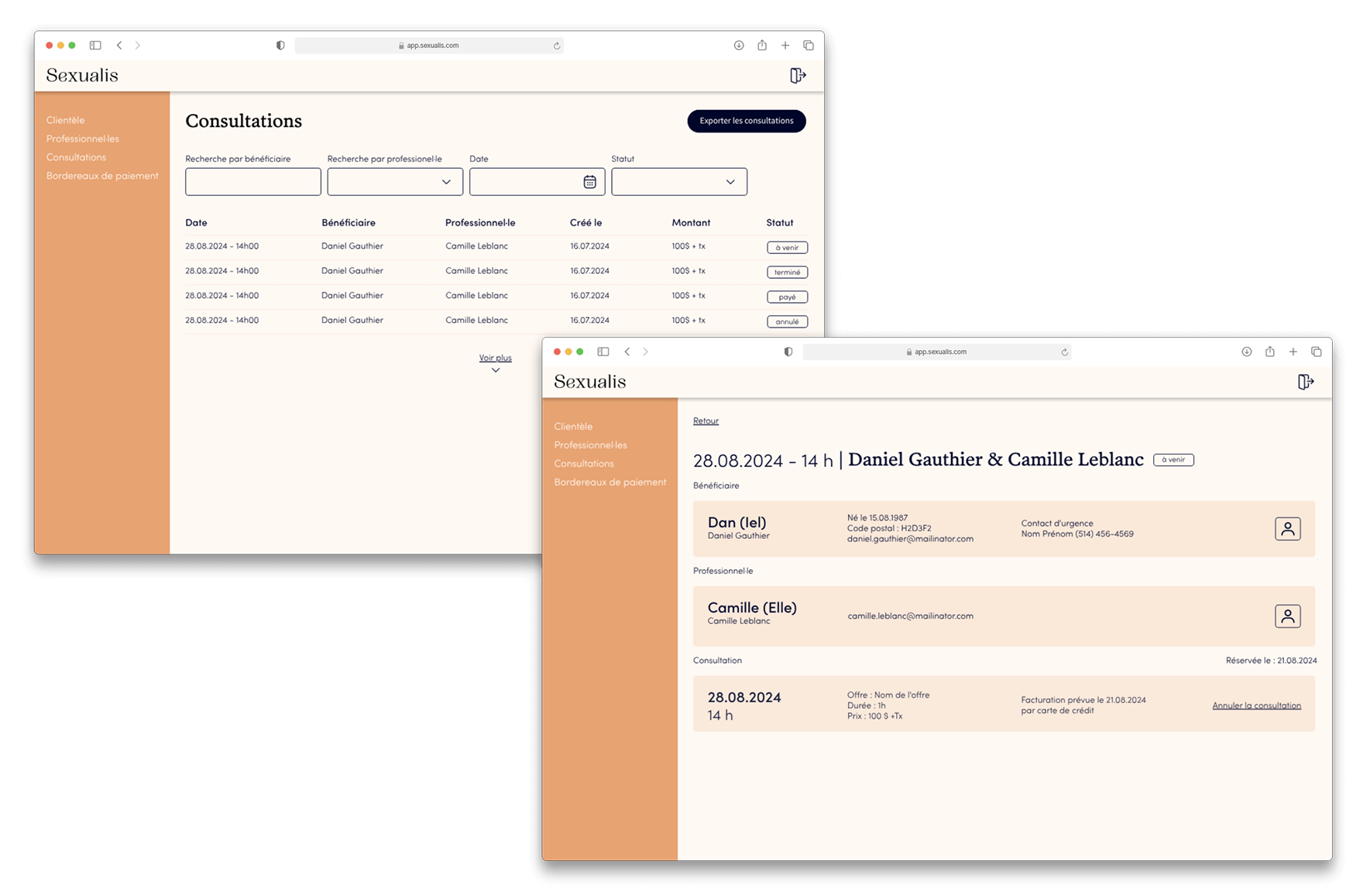Open Dan's beneficiary profile icon
Viewport: 1360px width, 896px height.
[1287, 529]
